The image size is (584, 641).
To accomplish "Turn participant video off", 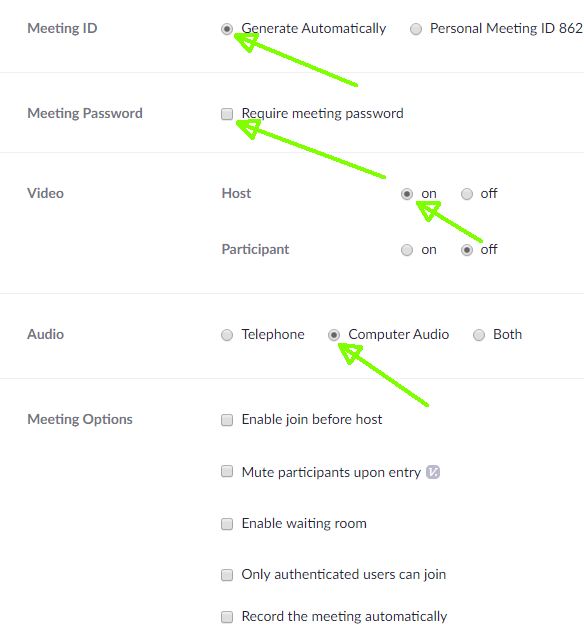I will pyautogui.click(x=467, y=250).
